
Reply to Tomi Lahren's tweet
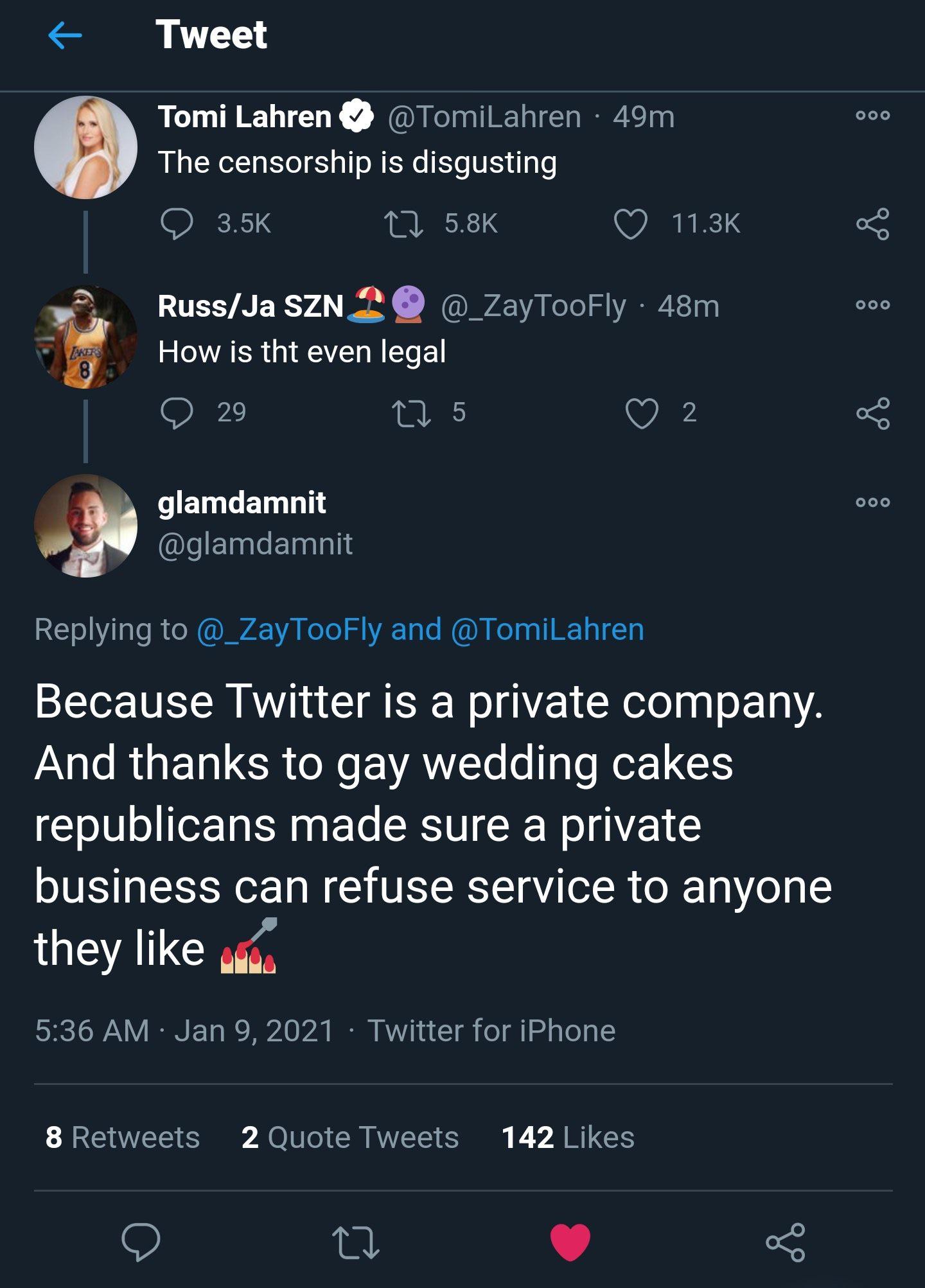point(177,224)
